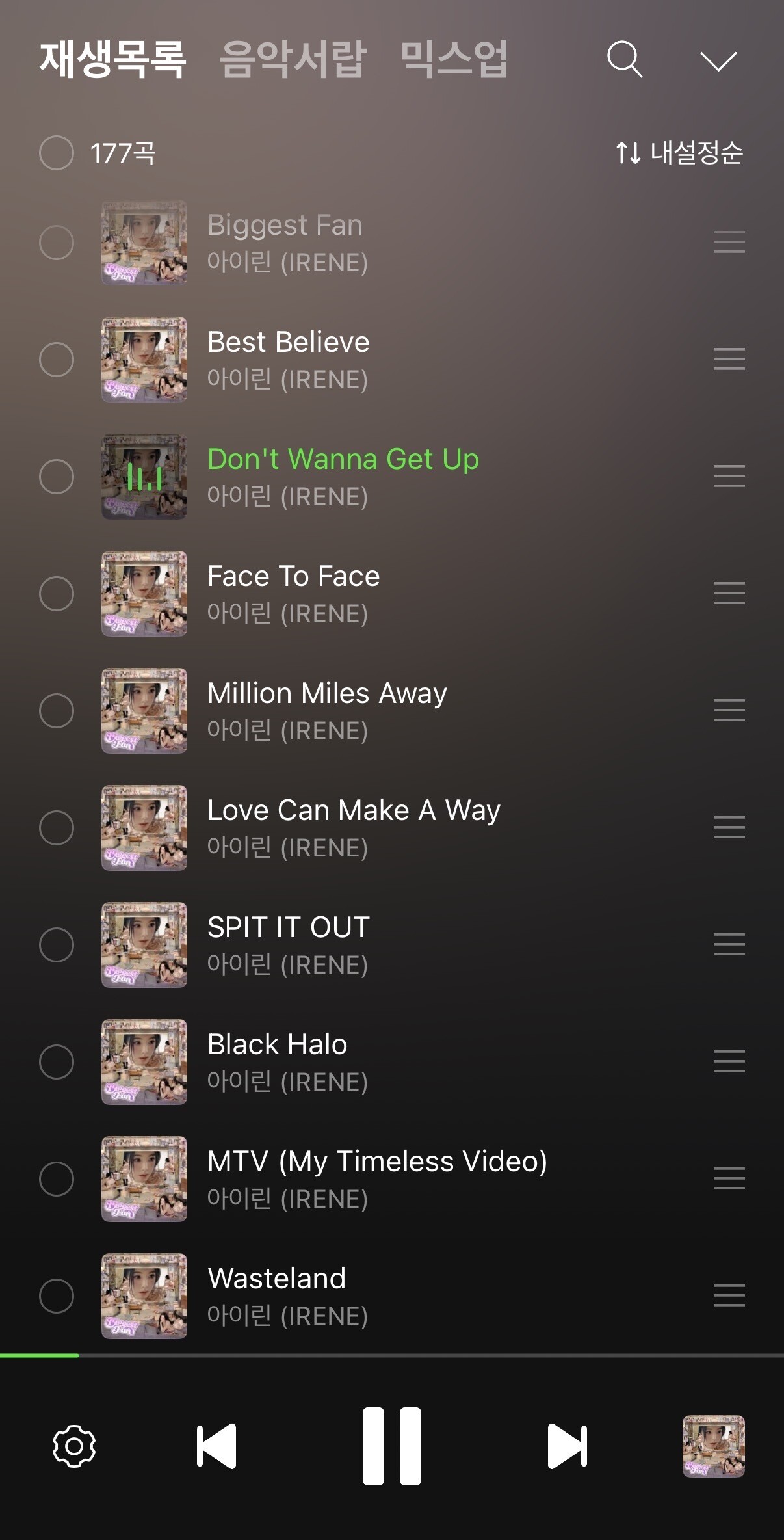Pause the current song
This screenshot has width=784, height=1540.
coord(392,1446)
